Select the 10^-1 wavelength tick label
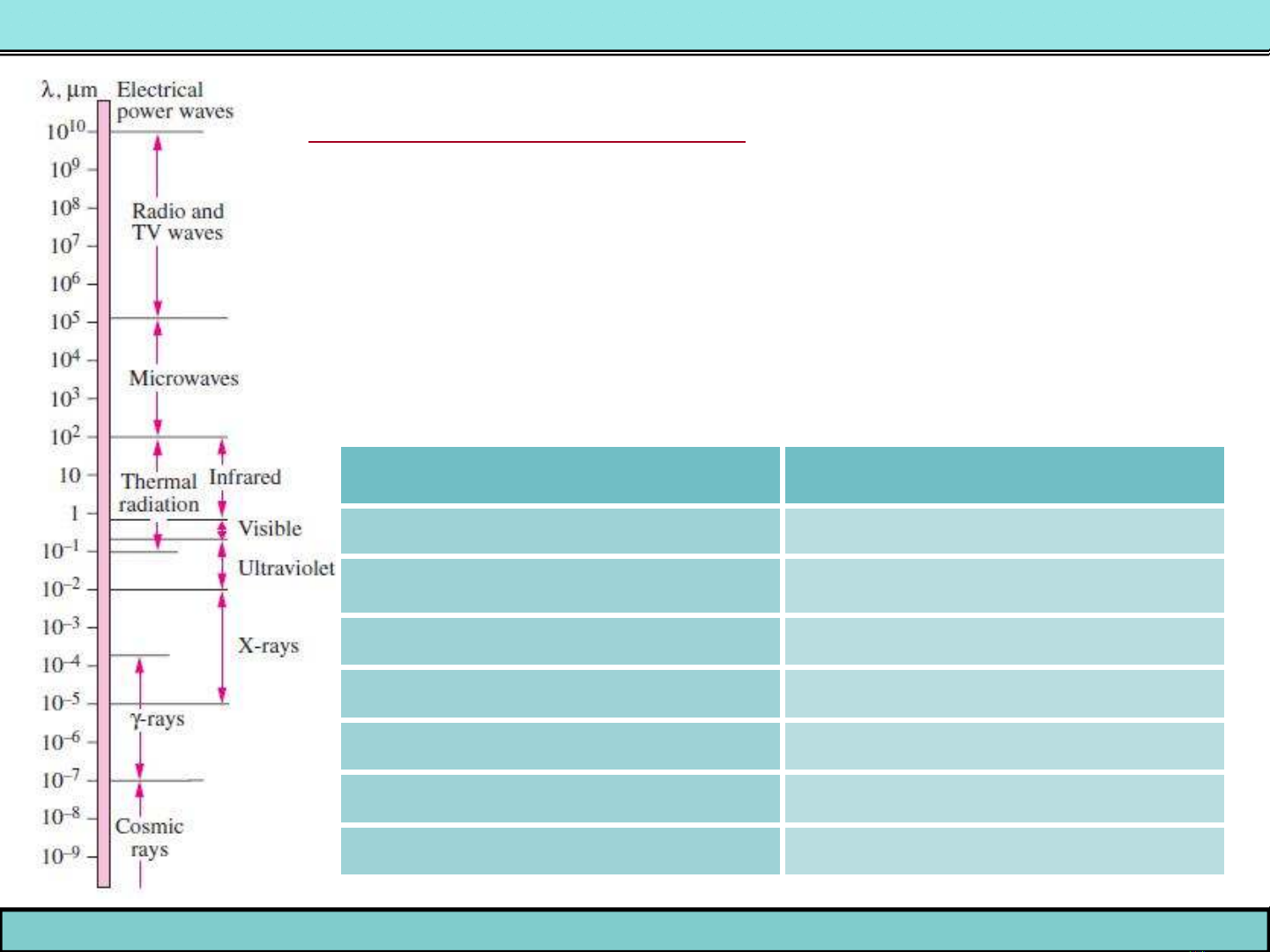Viewport: 1270px width, 952px height. click(x=62, y=550)
